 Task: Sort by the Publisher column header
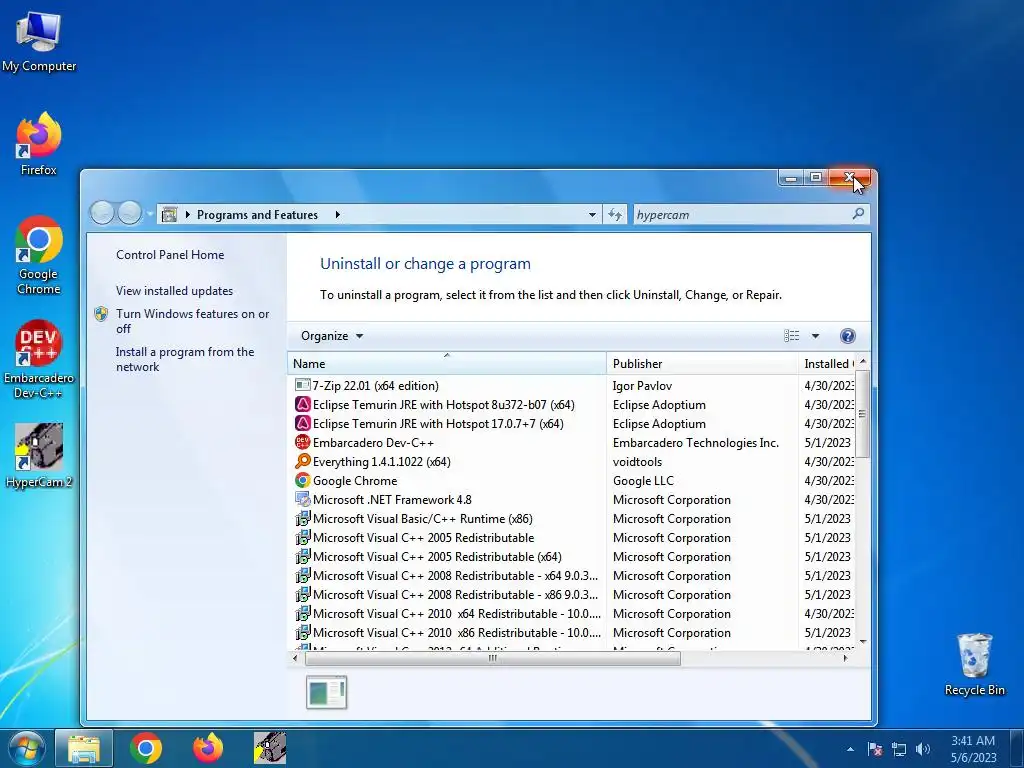[702, 364]
